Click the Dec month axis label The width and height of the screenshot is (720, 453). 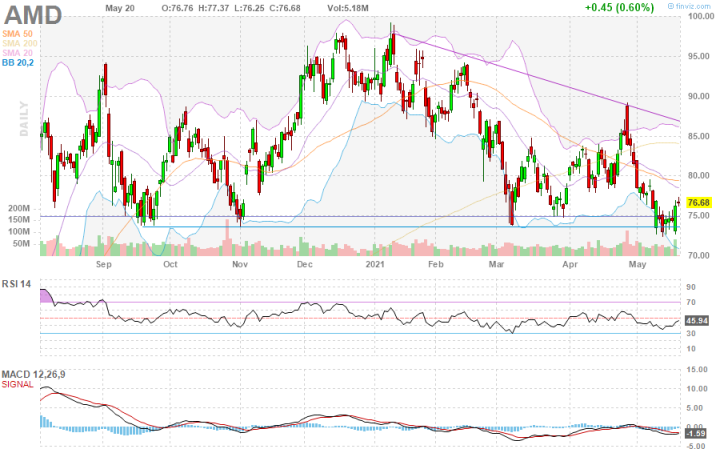[x=305, y=264]
